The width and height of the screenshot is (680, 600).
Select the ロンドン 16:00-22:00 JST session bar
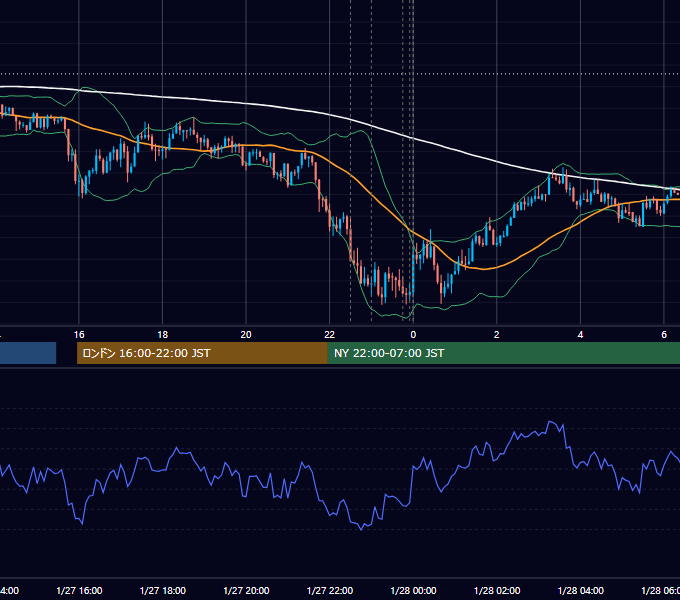(x=202, y=353)
